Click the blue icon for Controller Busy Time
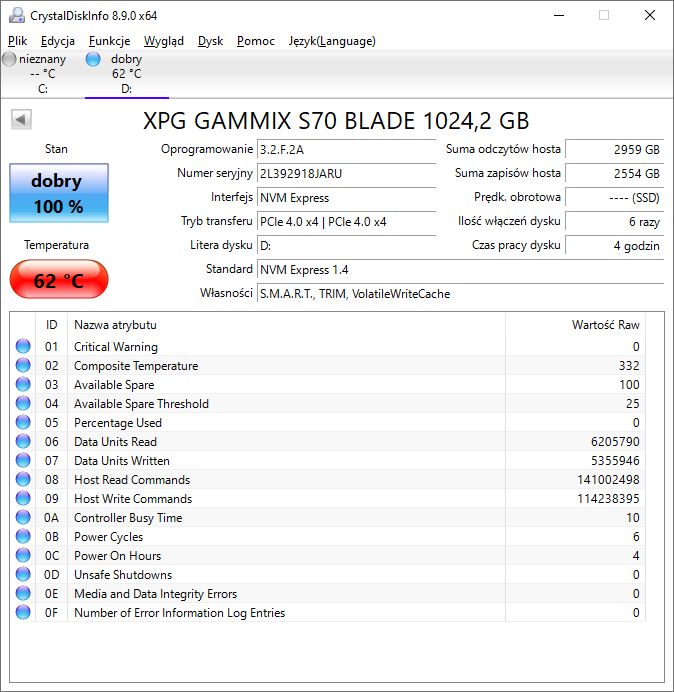Screen dimensions: 674x692 click(23, 517)
